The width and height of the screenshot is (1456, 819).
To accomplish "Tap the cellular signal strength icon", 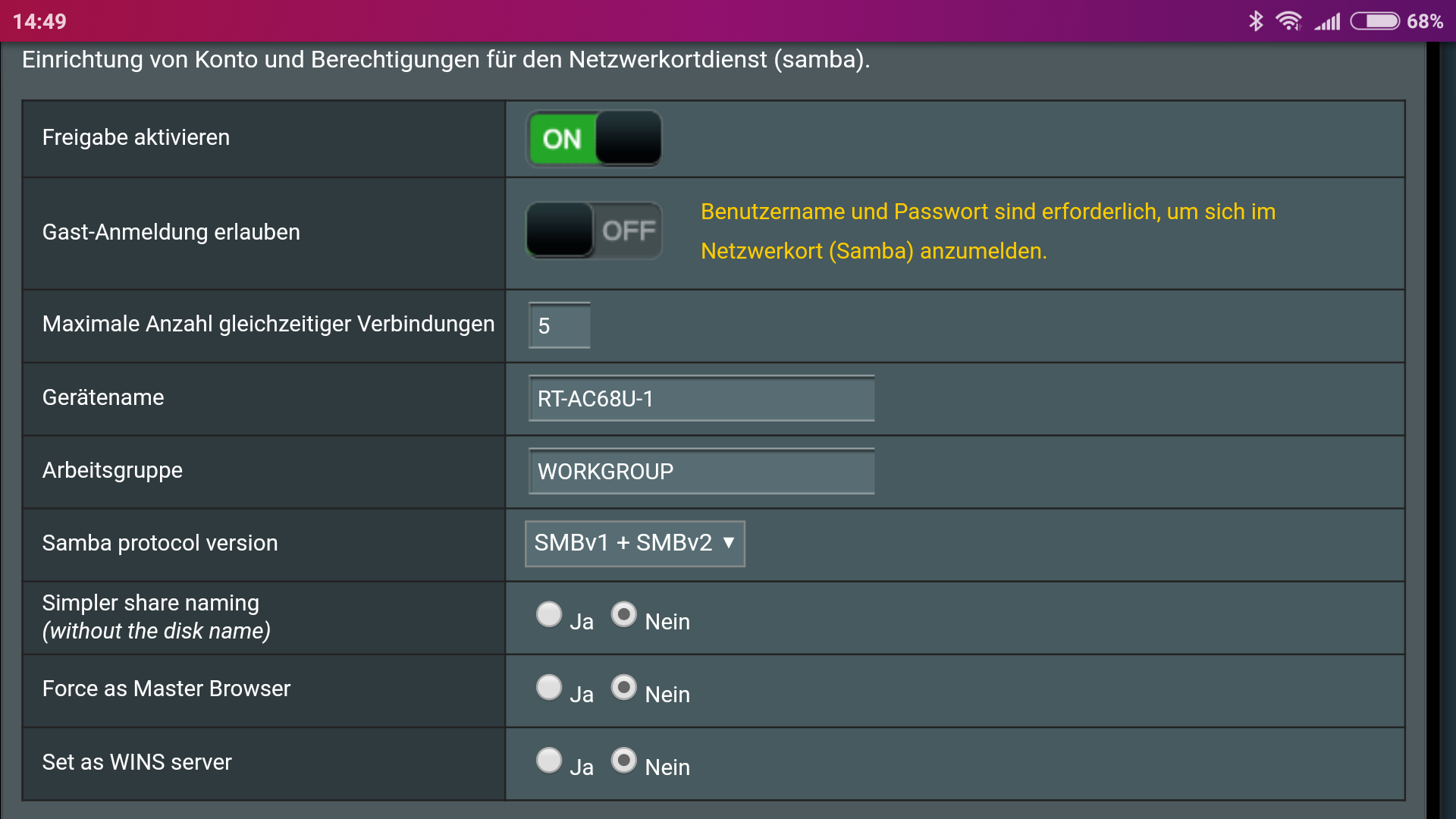I will 1328,21.
